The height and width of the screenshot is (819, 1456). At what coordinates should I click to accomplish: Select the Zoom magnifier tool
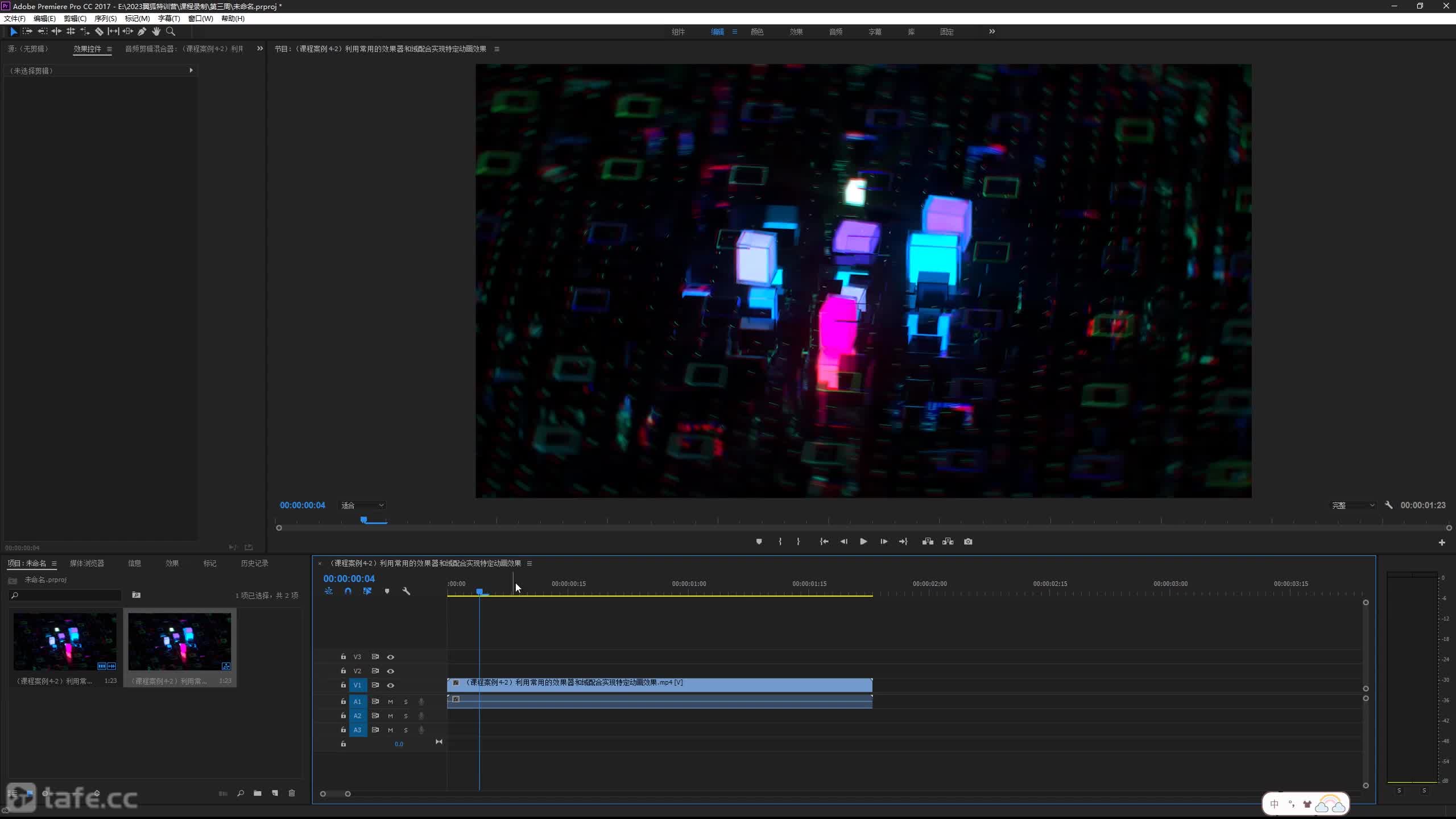pos(170,32)
